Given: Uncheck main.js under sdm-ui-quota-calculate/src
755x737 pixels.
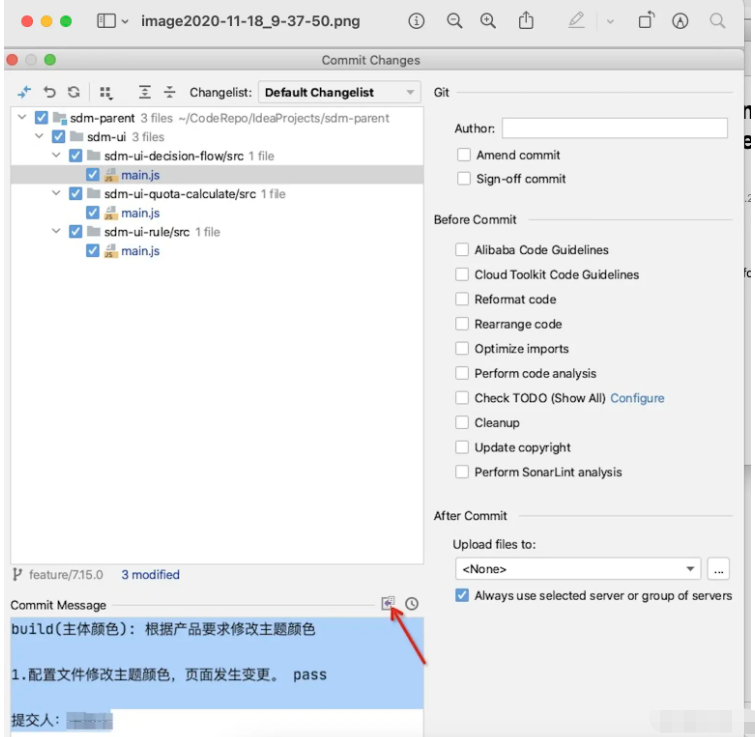Looking at the screenshot, I should click(x=92, y=212).
